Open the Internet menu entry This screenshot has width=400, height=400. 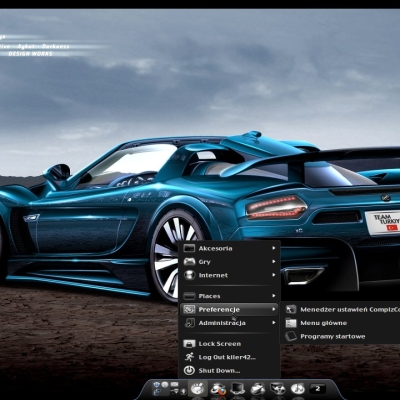coord(229,275)
